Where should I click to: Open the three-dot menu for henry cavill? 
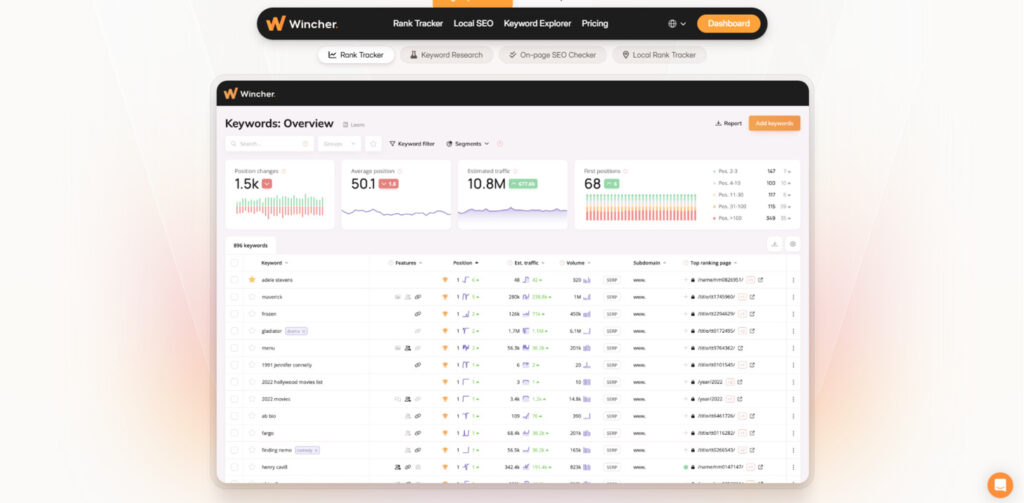(793, 467)
